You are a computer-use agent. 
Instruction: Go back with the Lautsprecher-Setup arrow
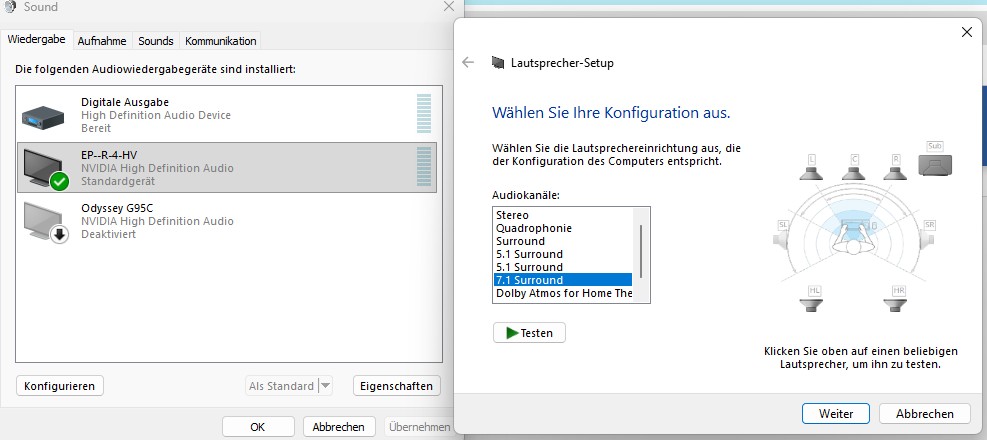click(x=468, y=62)
